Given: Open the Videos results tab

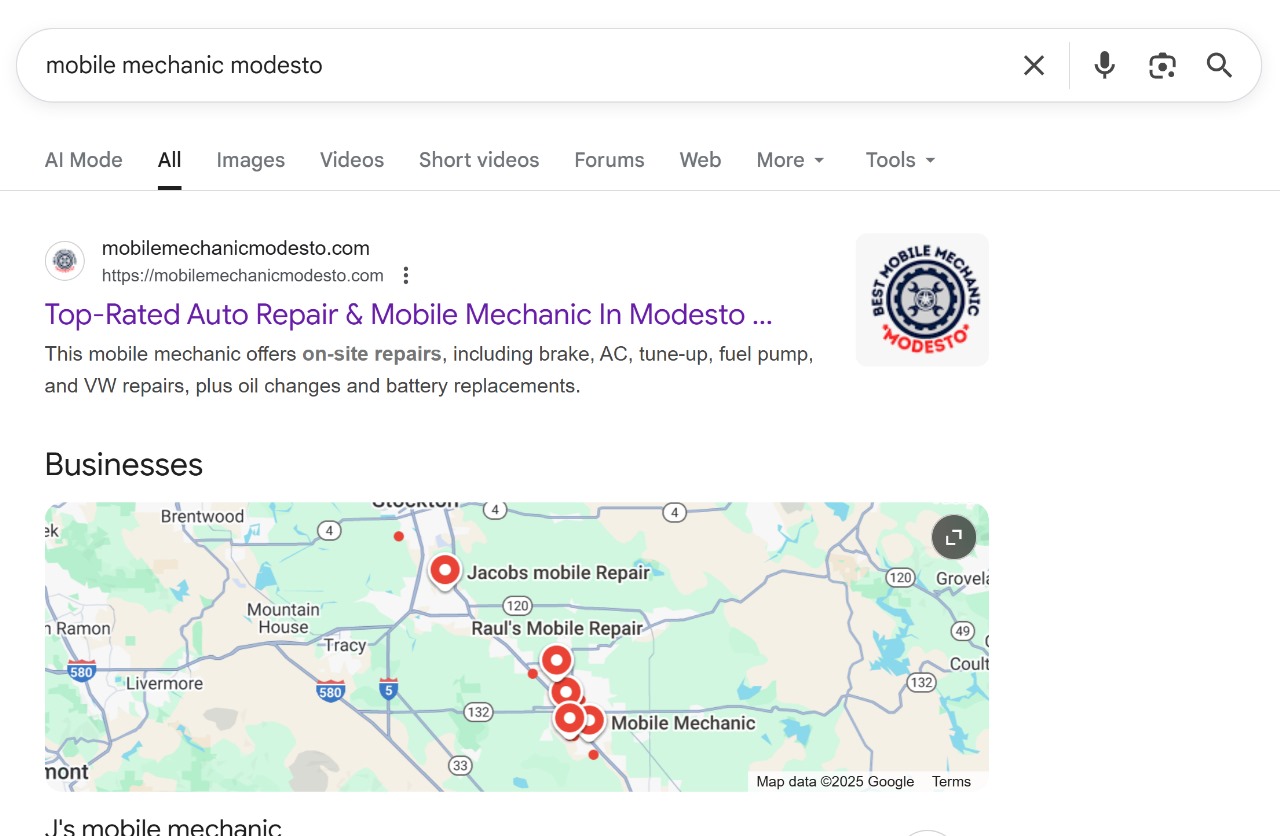Looking at the screenshot, I should 352,160.
